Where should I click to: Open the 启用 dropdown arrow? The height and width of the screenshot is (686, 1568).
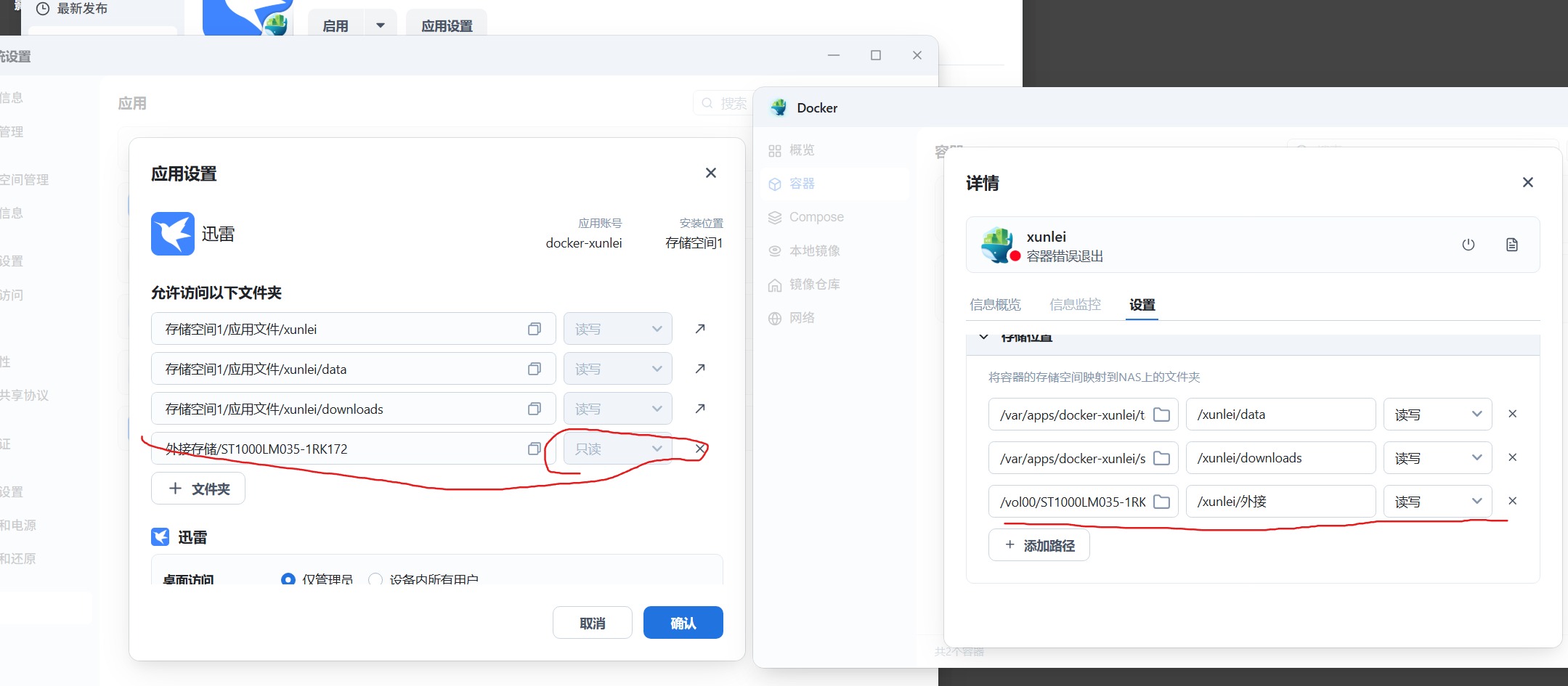coord(381,25)
